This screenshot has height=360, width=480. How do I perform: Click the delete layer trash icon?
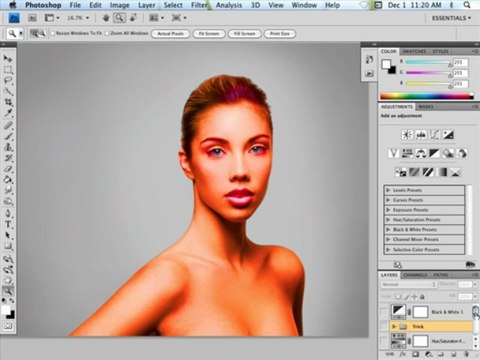(x=466, y=354)
